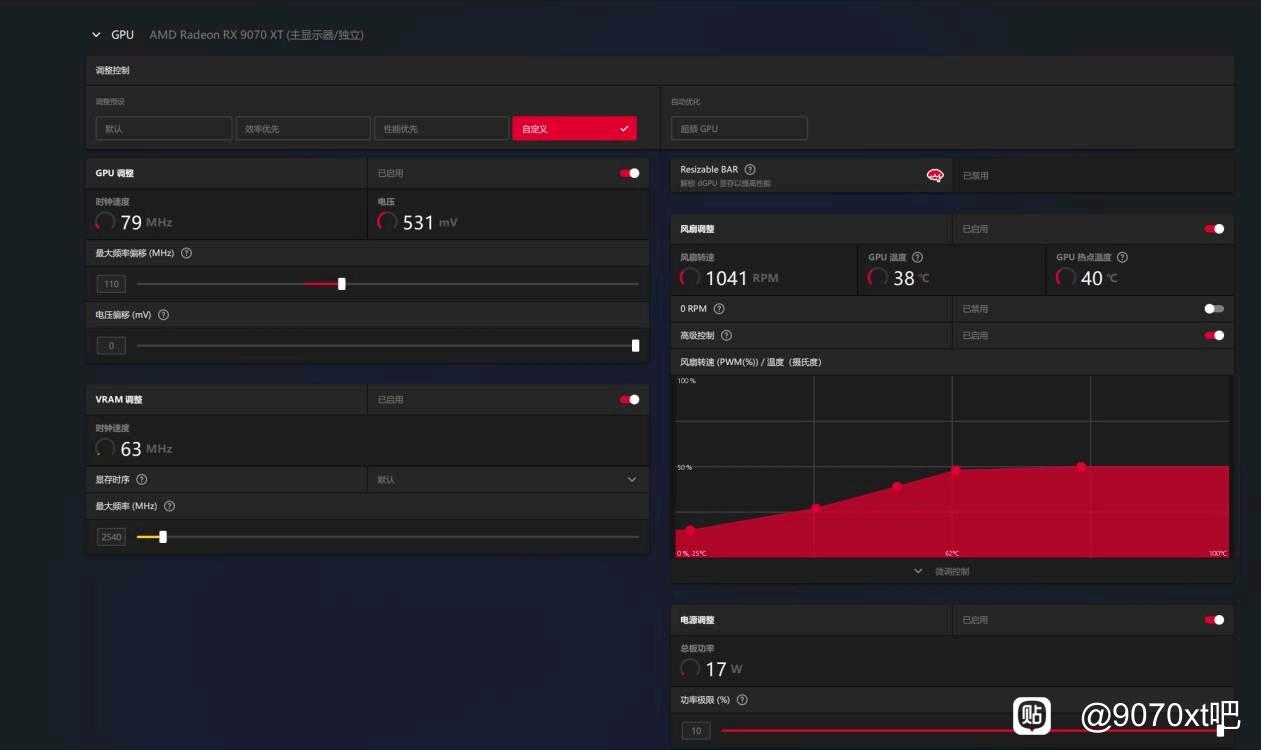
Task: Click the red brain icon in Resizable BAR row
Action: pos(935,175)
